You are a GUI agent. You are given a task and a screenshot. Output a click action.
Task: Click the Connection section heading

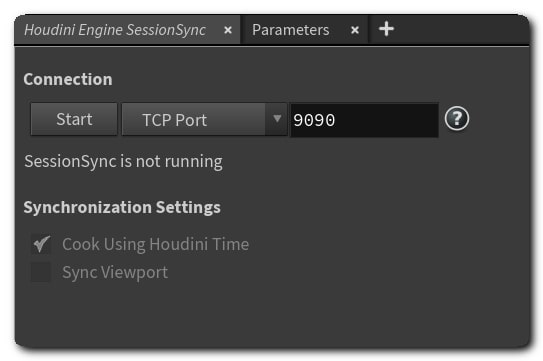click(68, 79)
